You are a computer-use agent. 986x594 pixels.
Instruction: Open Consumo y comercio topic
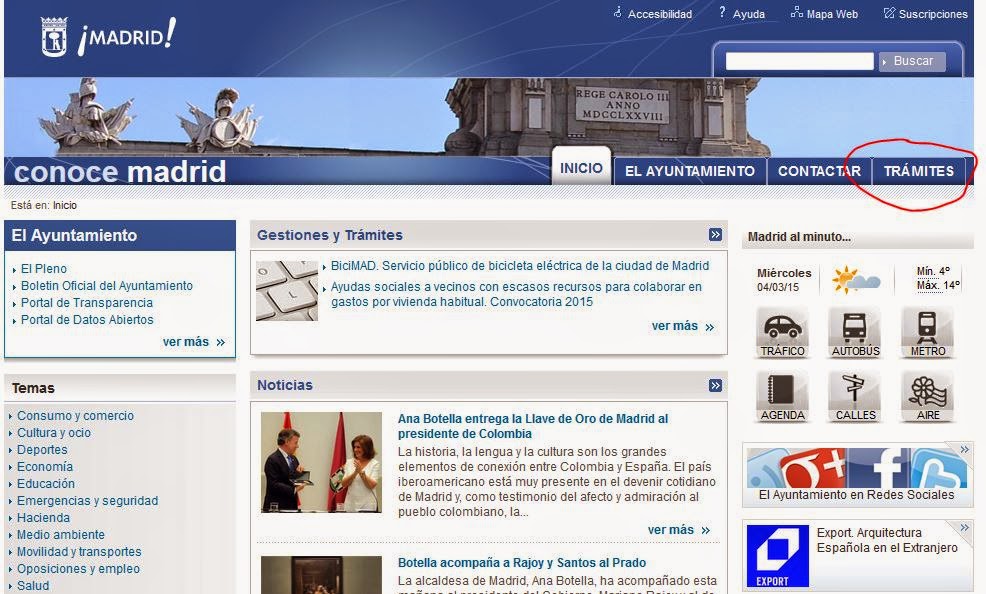(x=75, y=415)
